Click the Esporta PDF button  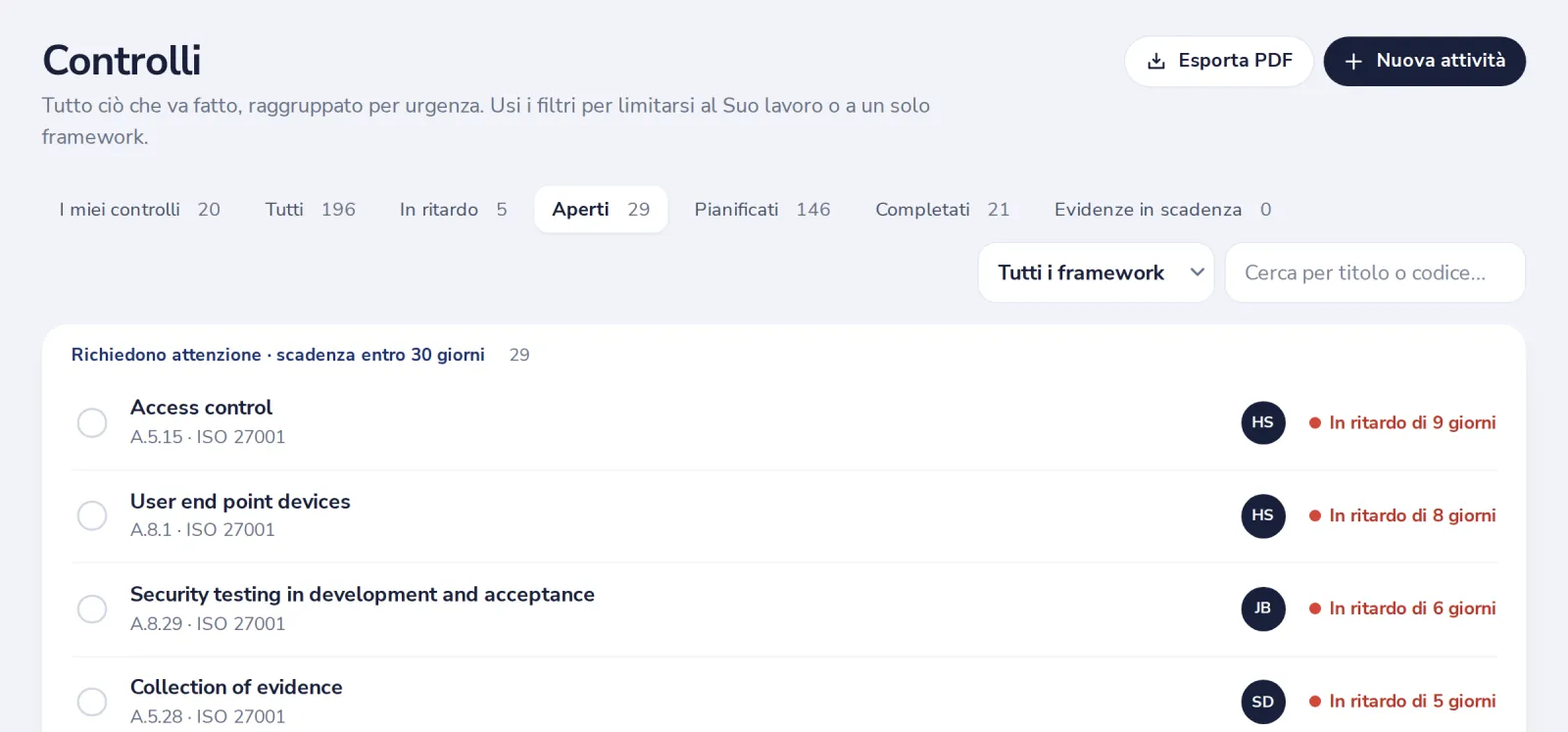tap(1218, 61)
